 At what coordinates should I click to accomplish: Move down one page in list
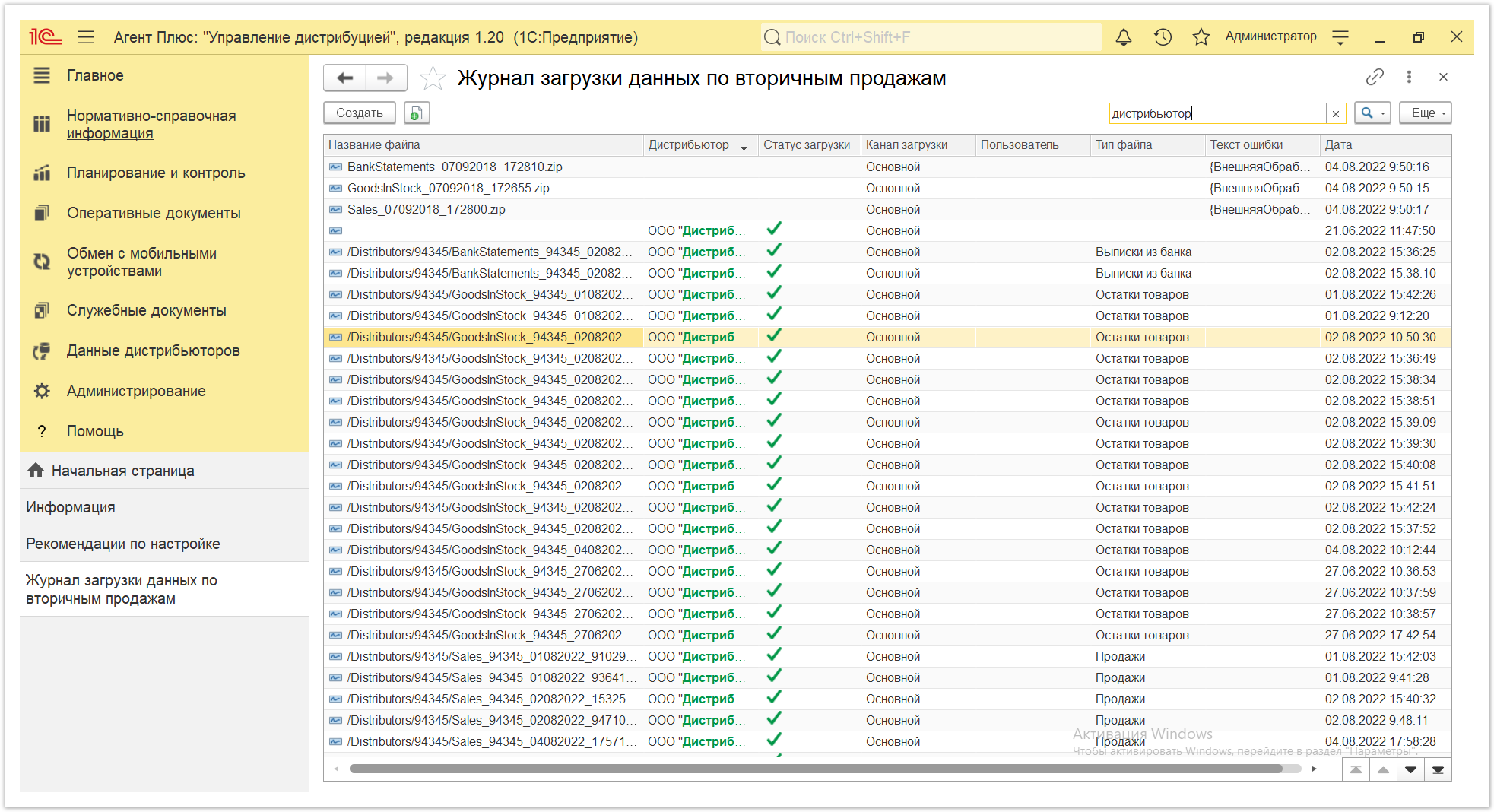[1410, 769]
